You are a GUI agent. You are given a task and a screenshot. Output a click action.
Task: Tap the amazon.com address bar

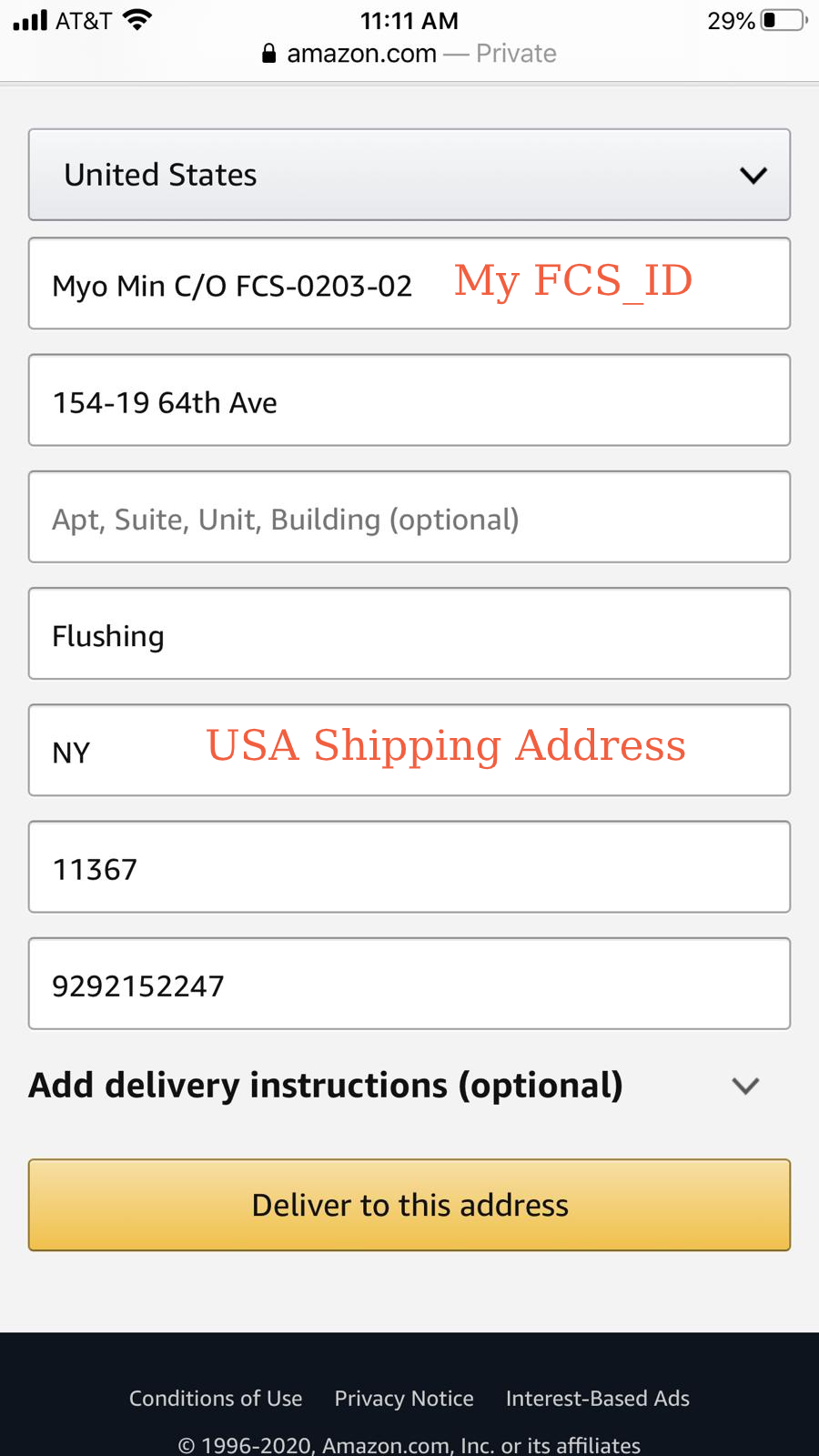click(x=409, y=54)
